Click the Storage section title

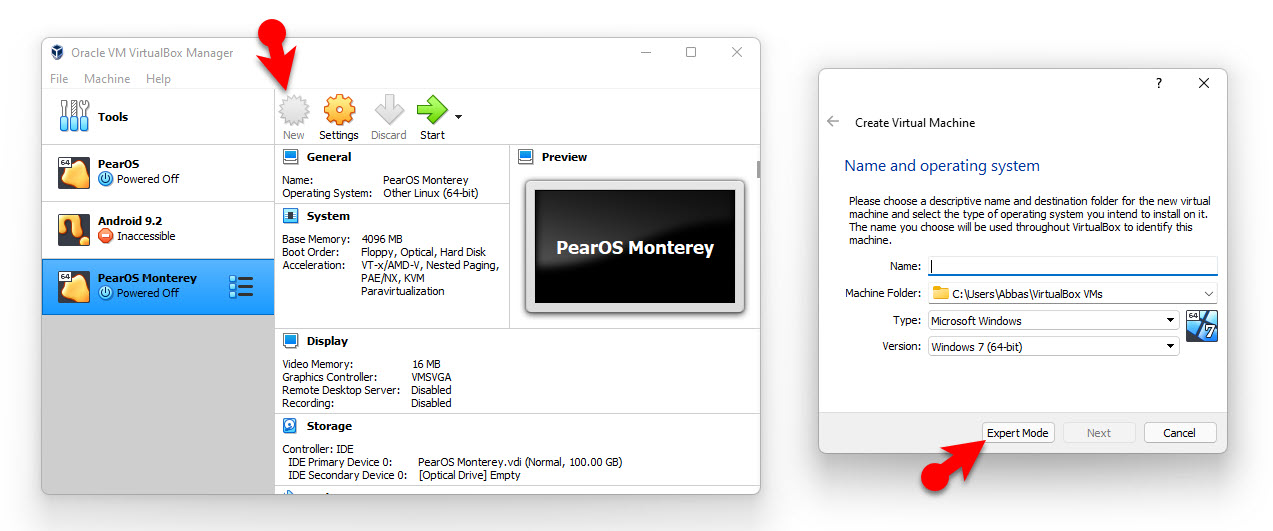329,426
